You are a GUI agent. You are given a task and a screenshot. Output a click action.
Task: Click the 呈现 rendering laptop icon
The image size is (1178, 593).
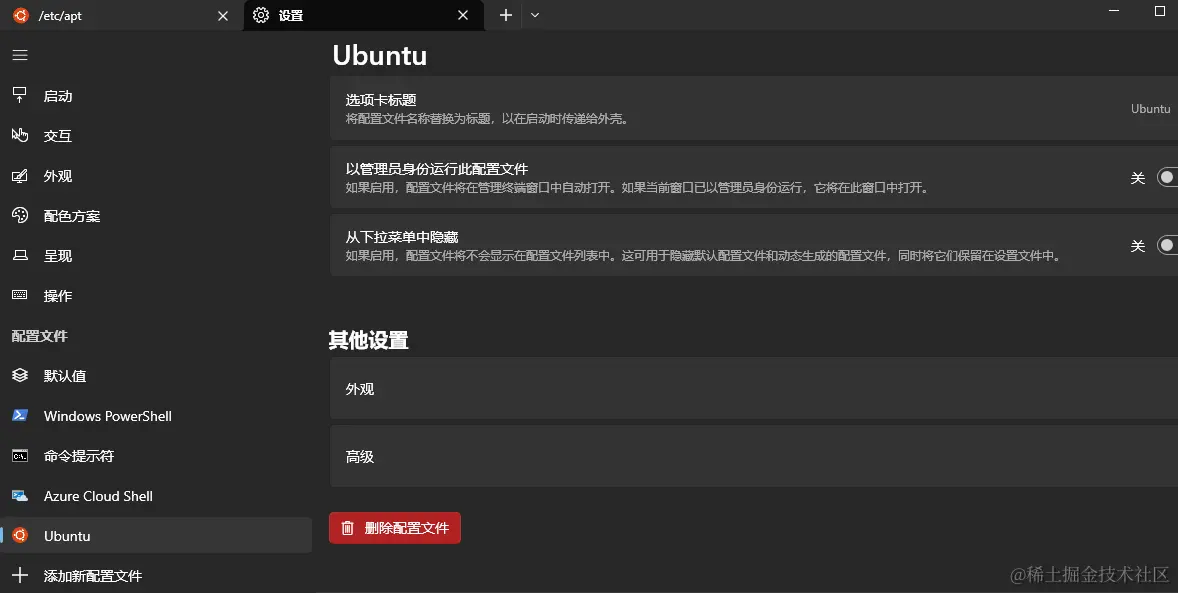coord(20,256)
